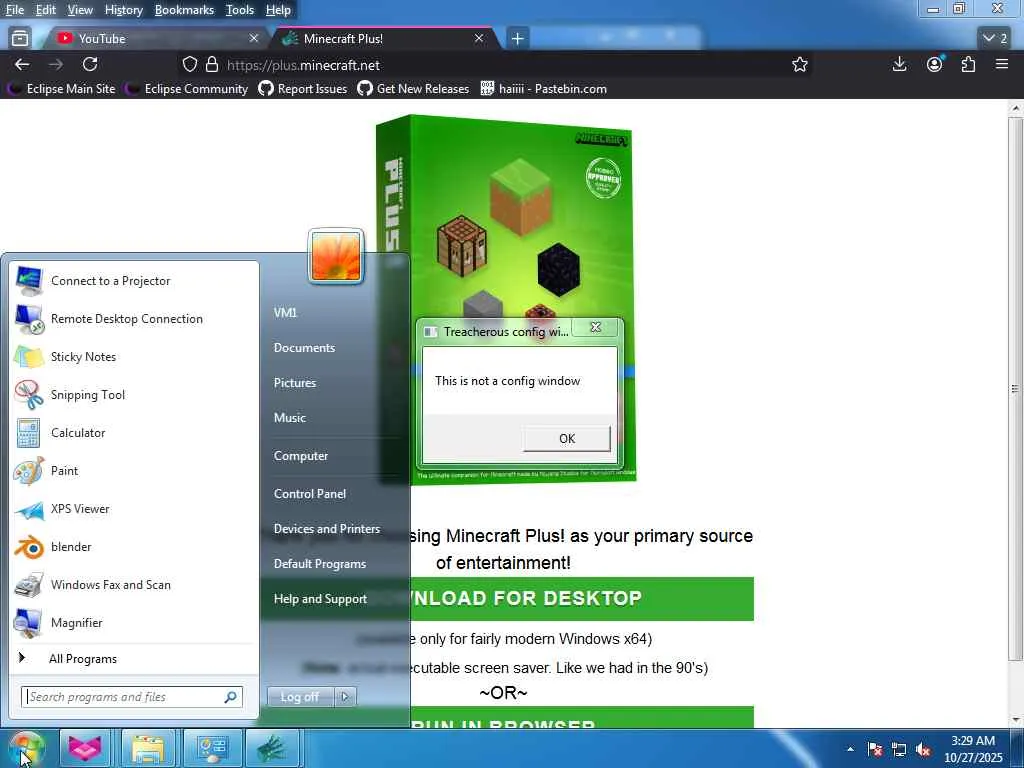
Task: Open Paint from Start menu
Action: [134, 470]
